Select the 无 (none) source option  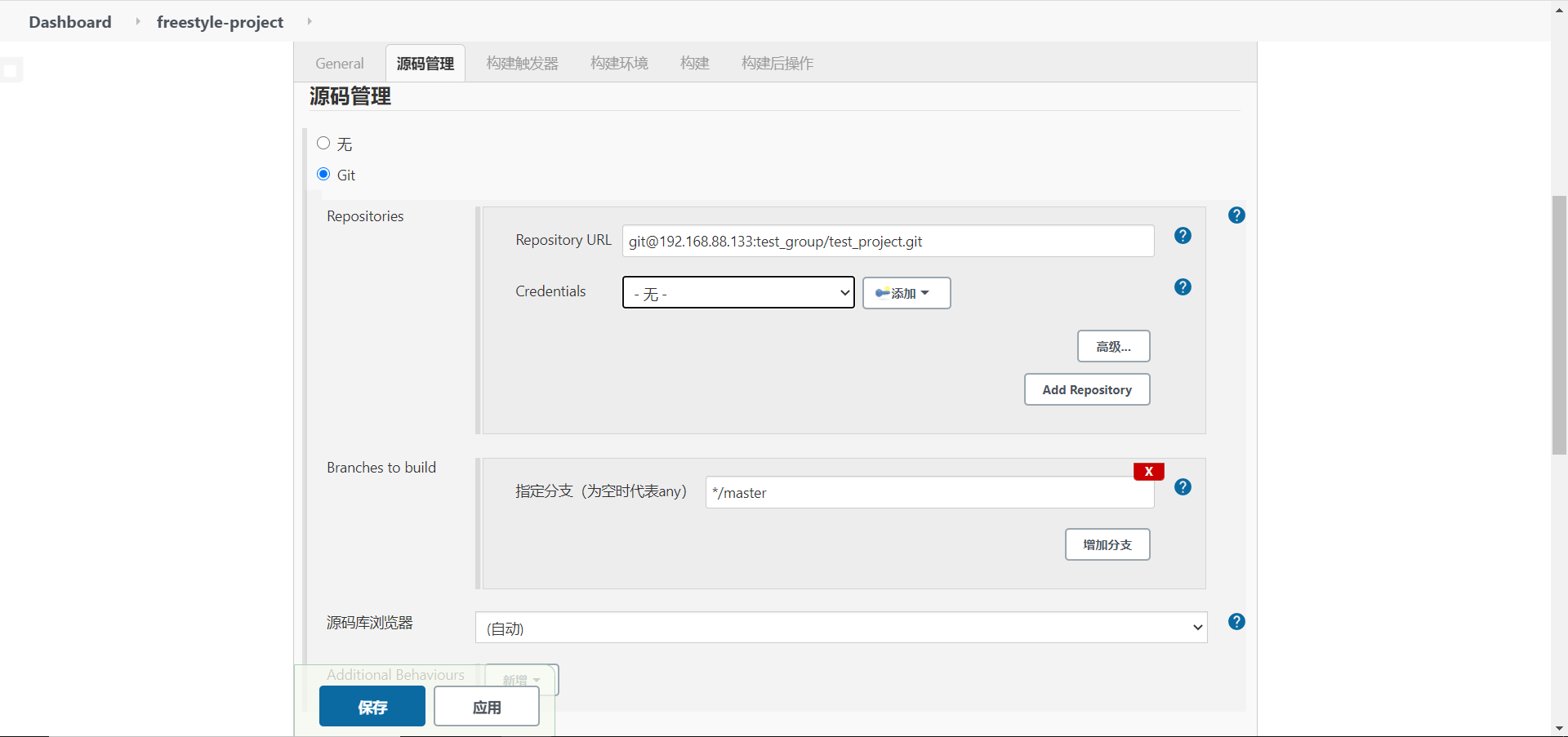point(323,144)
